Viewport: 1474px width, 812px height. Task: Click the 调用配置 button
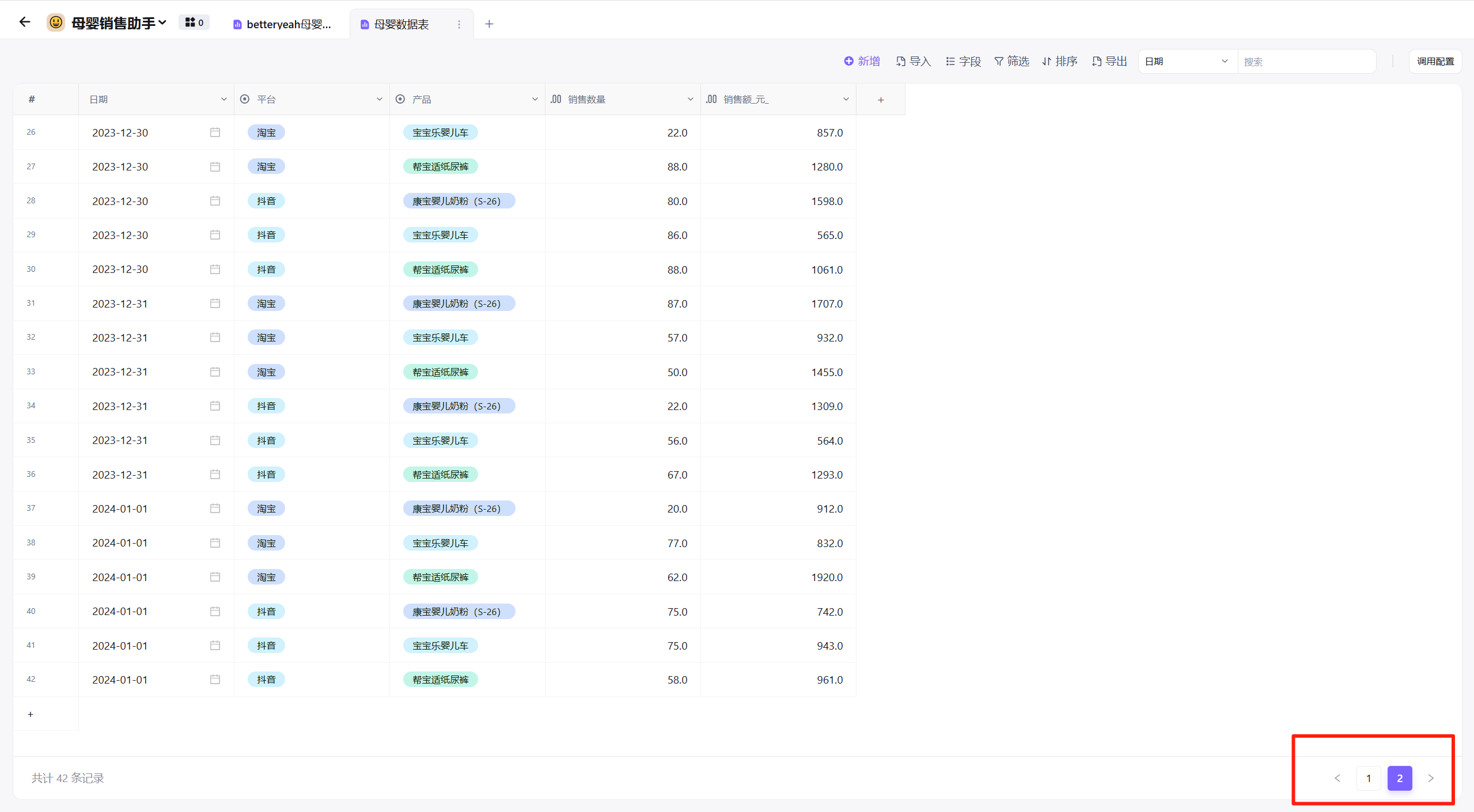point(1435,61)
